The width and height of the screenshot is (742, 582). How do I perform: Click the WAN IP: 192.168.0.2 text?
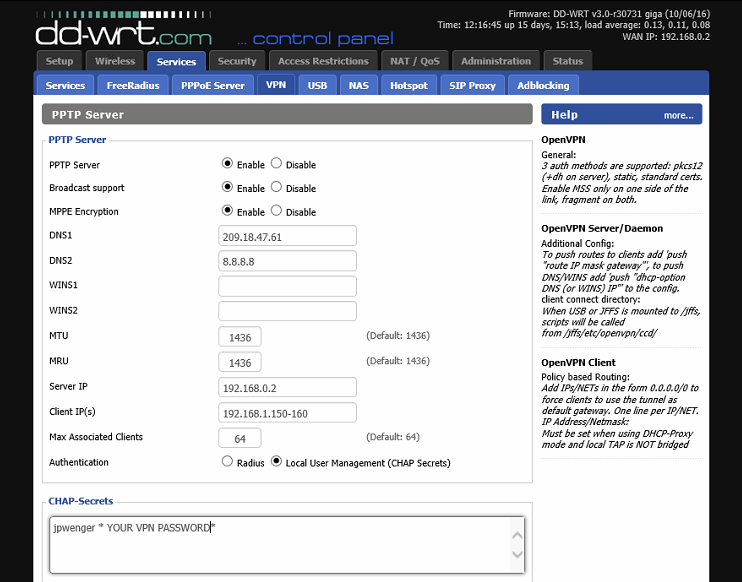(x=666, y=37)
